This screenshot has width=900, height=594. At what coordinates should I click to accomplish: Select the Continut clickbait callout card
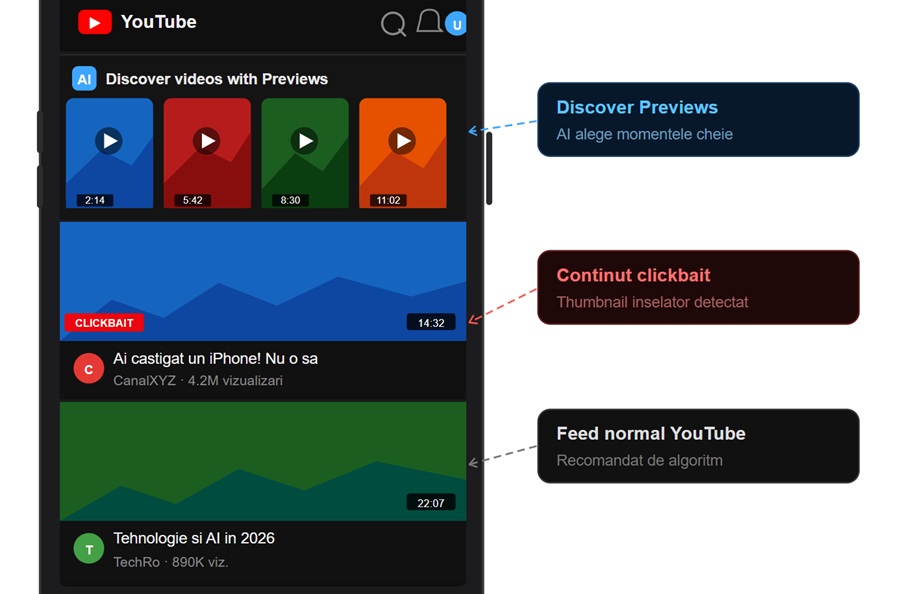click(697, 287)
